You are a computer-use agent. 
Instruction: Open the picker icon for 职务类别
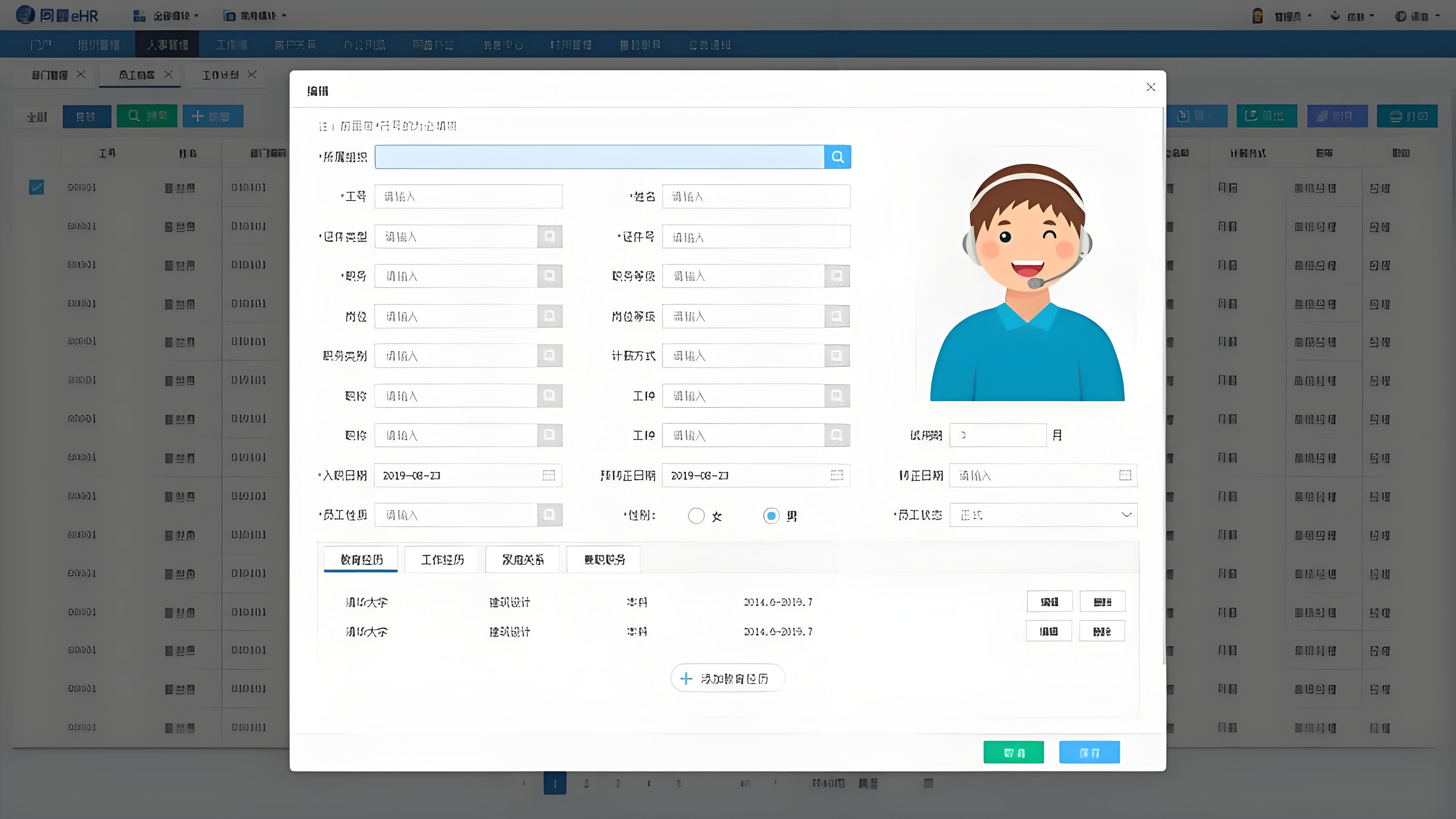point(549,355)
